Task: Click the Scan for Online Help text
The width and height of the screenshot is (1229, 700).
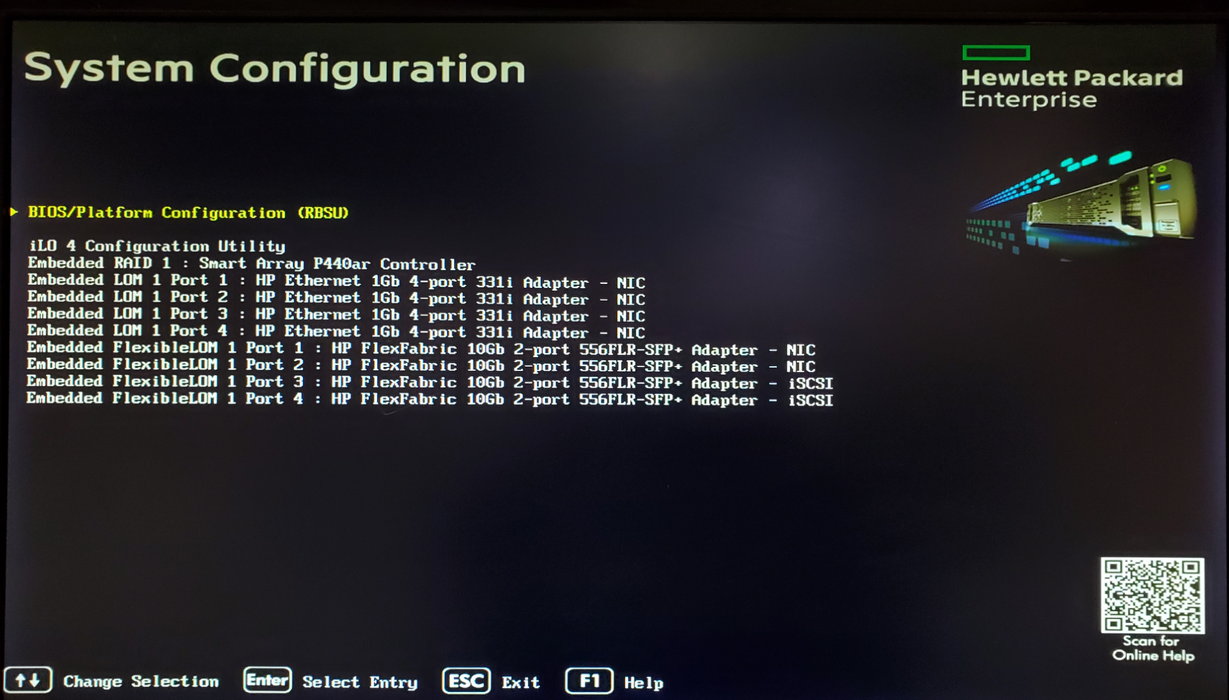Action: click(x=1153, y=648)
